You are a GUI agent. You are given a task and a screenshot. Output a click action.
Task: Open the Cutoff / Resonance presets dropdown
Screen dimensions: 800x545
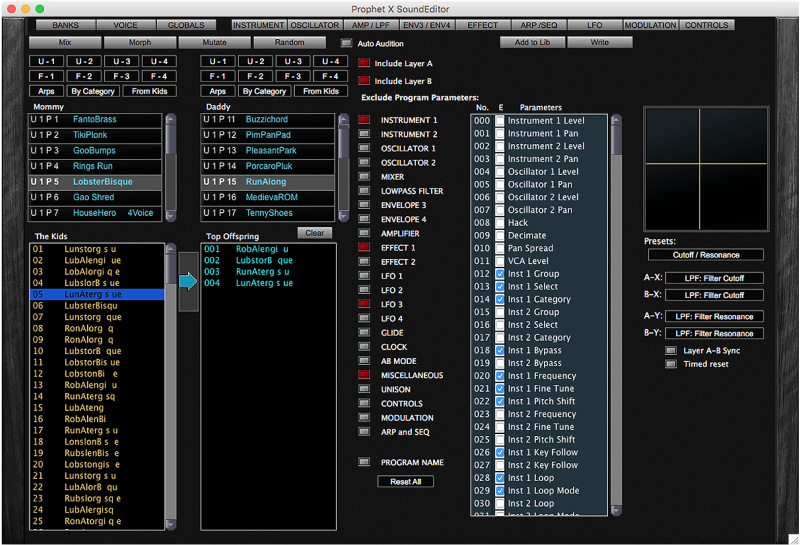pos(704,255)
